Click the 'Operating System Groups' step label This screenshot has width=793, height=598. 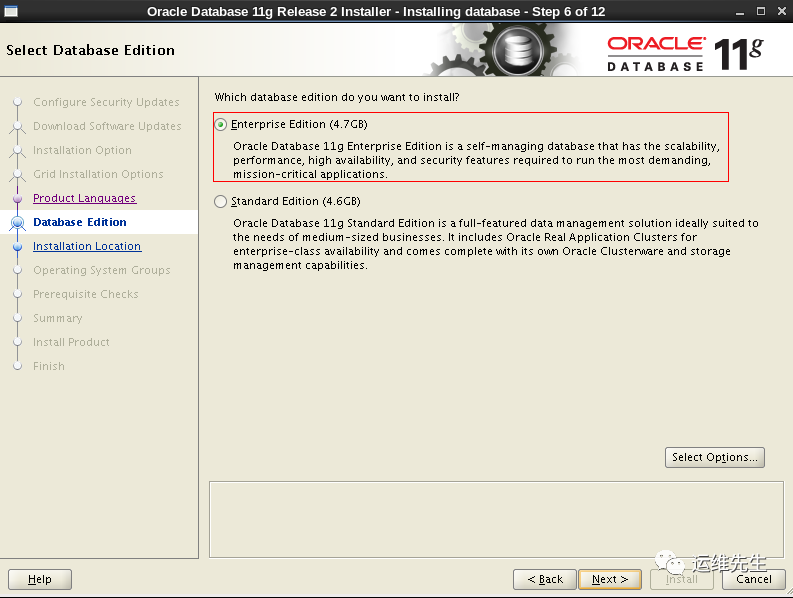point(102,270)
